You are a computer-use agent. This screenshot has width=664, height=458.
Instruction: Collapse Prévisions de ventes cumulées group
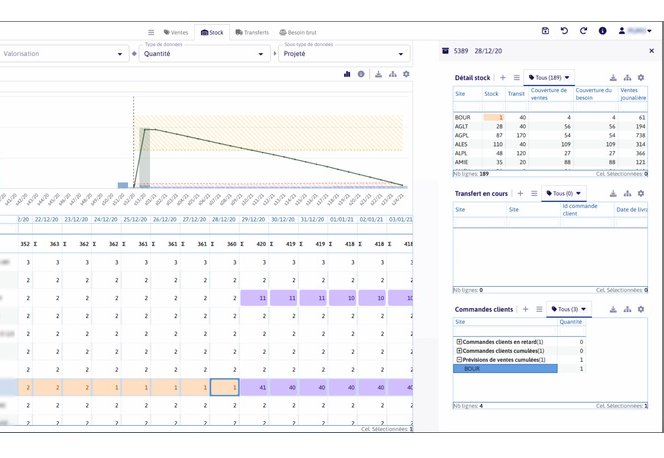[458, 360]
